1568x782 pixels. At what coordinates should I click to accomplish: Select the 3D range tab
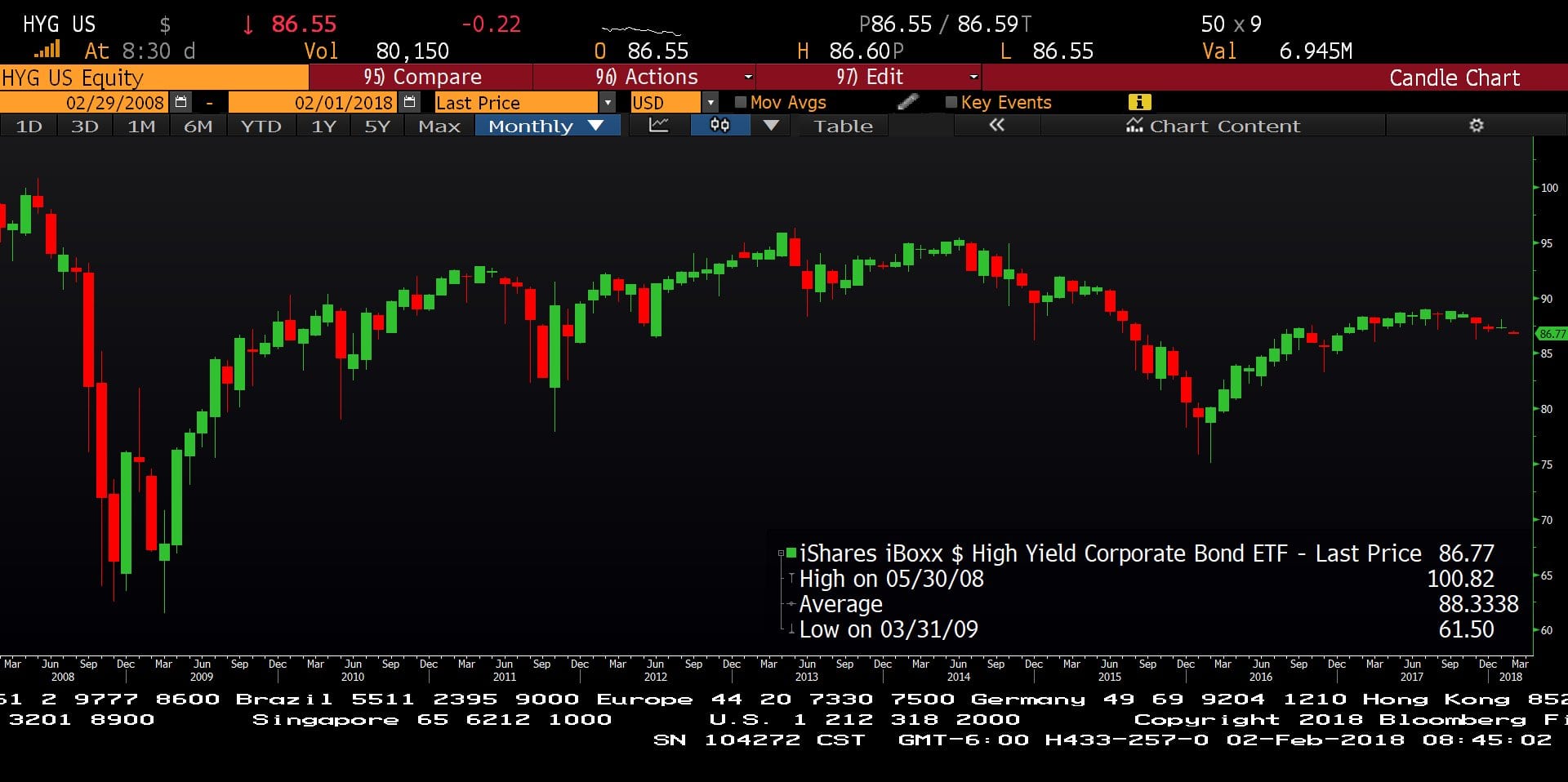click(x=85, y=126)
